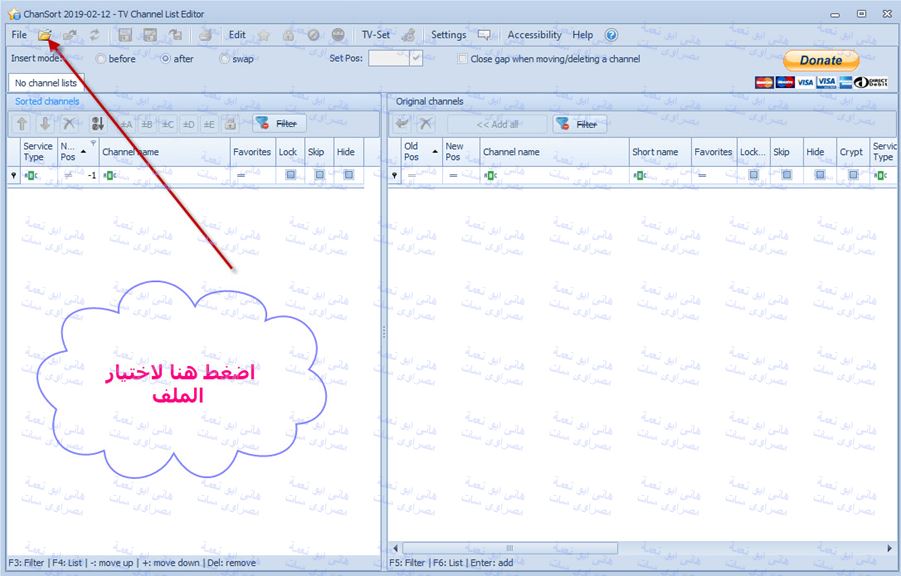Open the Help menu
The width and height of the screenshot is (901, 576).
(x=583, y=35)
